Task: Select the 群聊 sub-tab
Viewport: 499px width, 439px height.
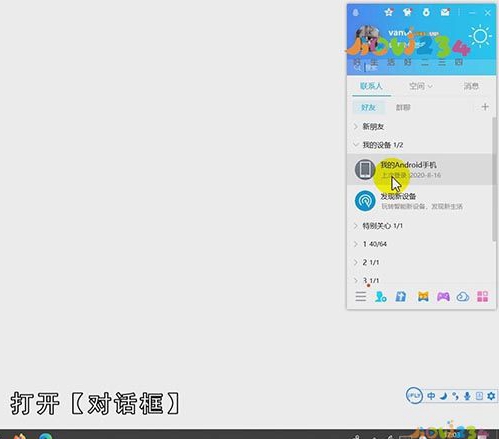Action: click(403, 107)
